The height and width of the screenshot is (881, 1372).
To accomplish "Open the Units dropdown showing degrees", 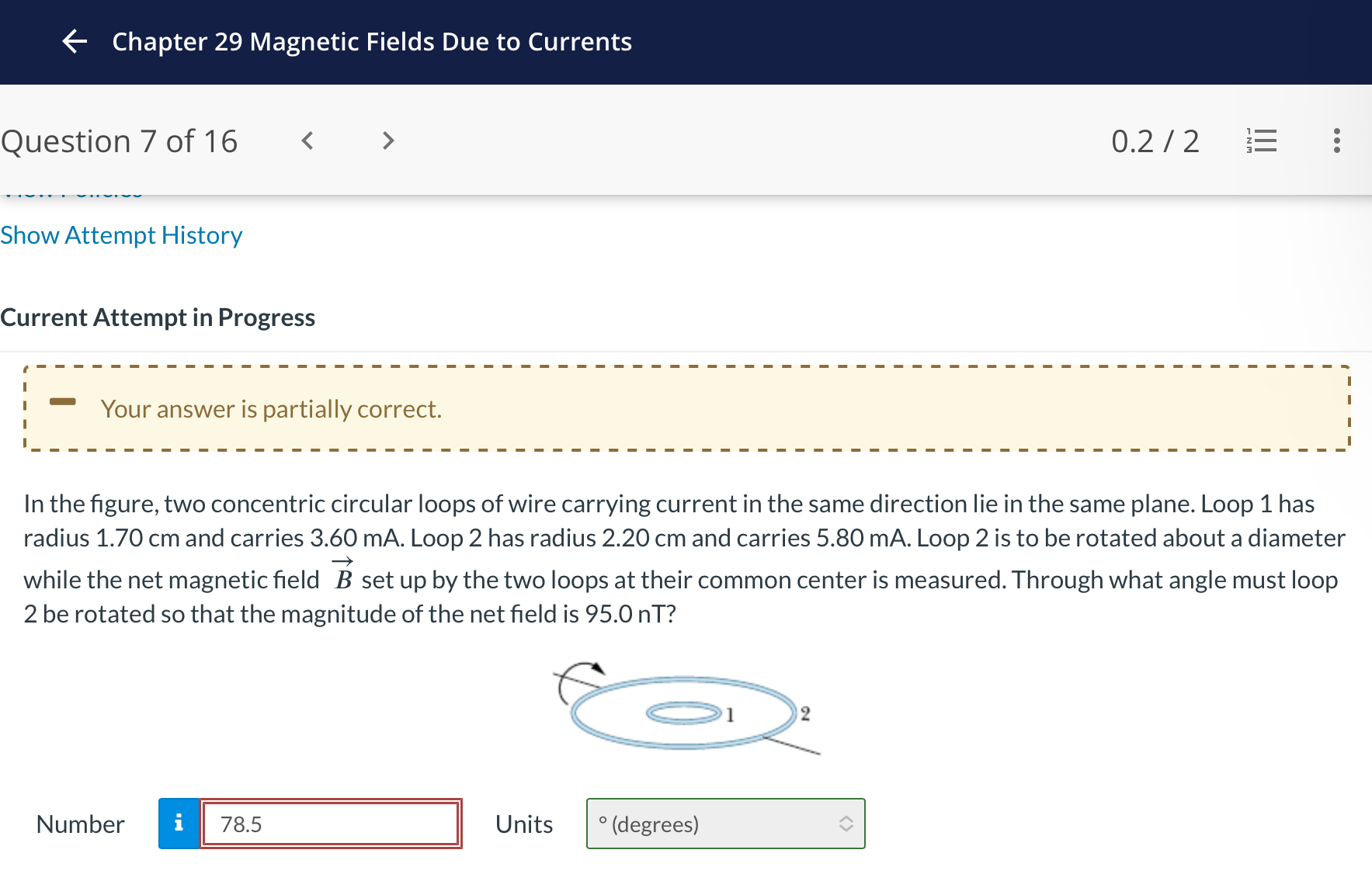I will 725,824.
